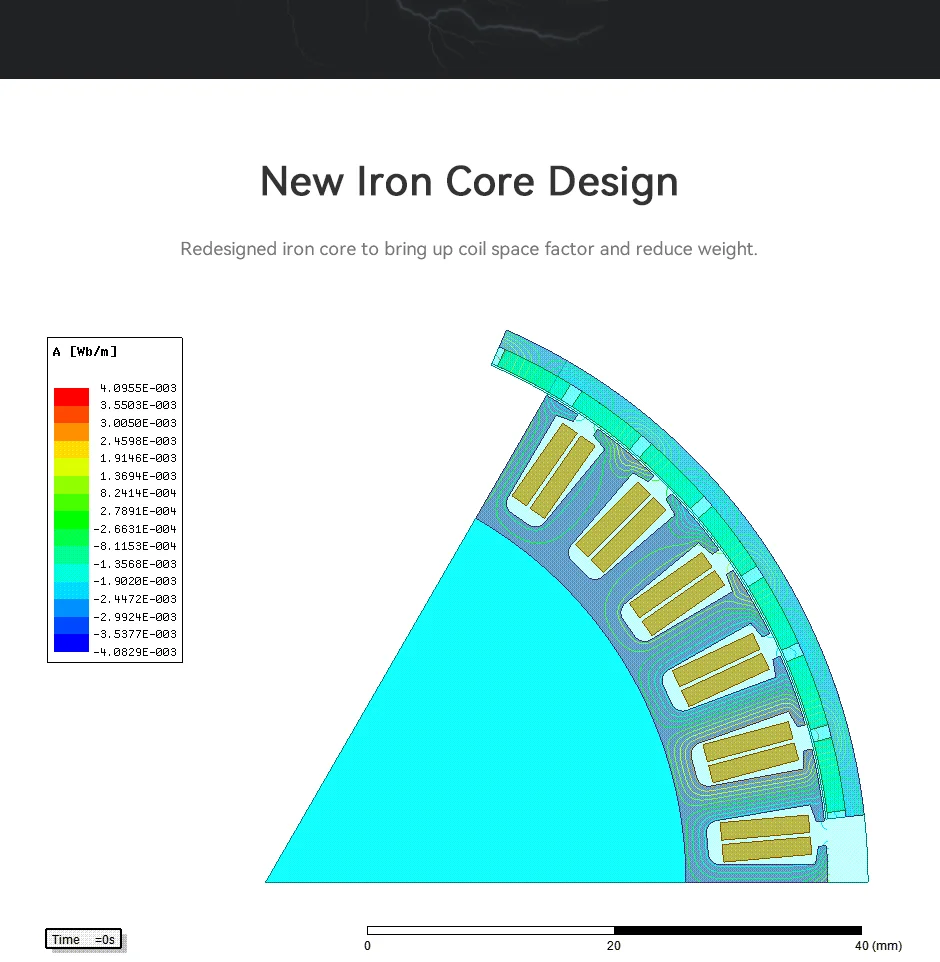Viewport: 940px width, 962px height.
Task: Click the legend value 4.0955E-003
Action: (x=138, y=388)
